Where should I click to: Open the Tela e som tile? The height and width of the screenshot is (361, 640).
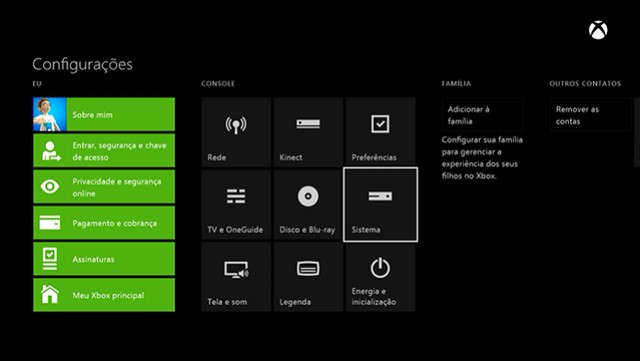(236, 277)
